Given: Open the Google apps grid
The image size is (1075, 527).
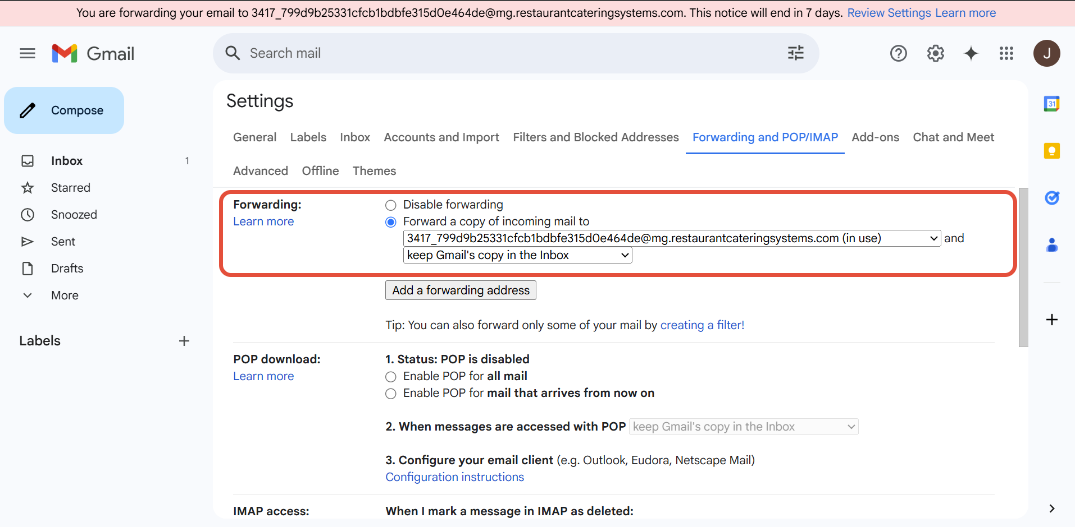Looking at the screenshot, I should [x=1006, y=53].
